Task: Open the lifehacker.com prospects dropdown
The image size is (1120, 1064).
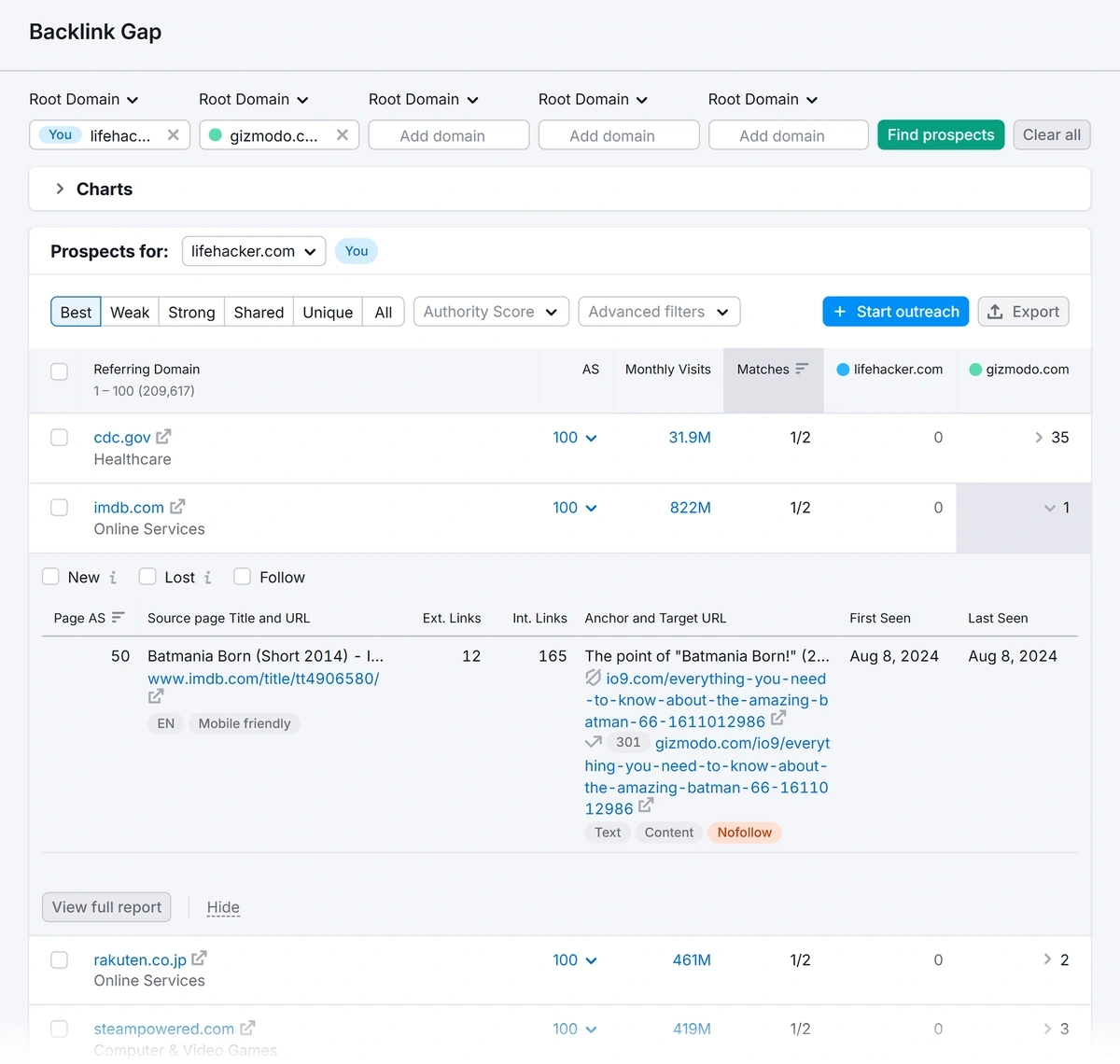Action: [x=254, y=251]
